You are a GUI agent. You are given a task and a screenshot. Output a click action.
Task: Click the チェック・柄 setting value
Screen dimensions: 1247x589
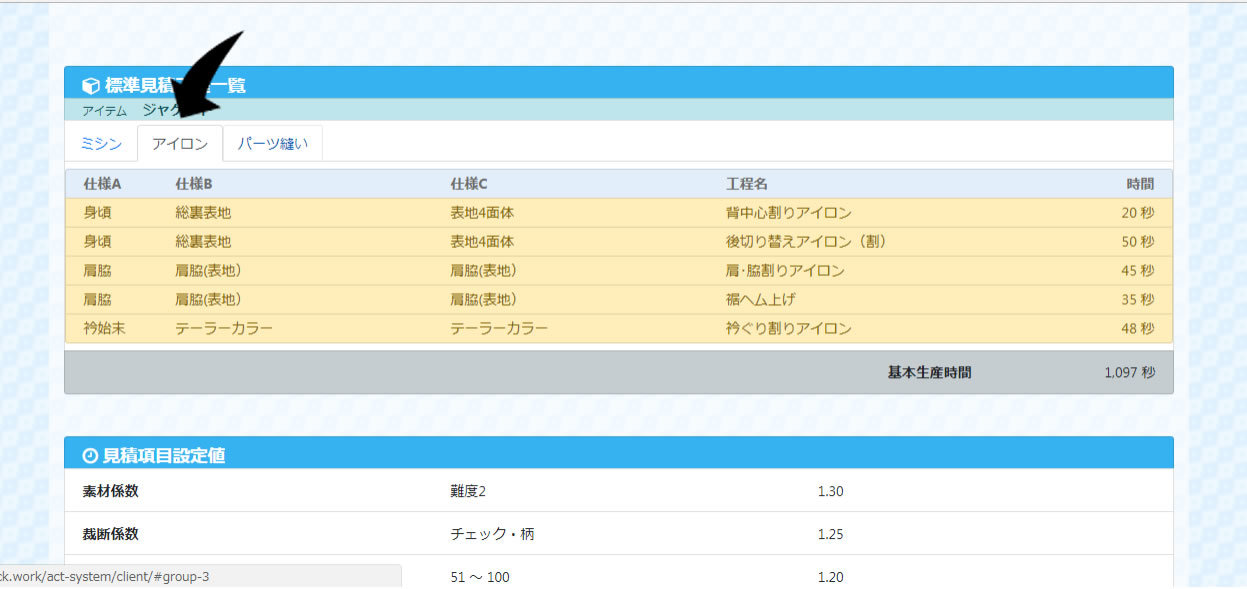click(492, 534)
